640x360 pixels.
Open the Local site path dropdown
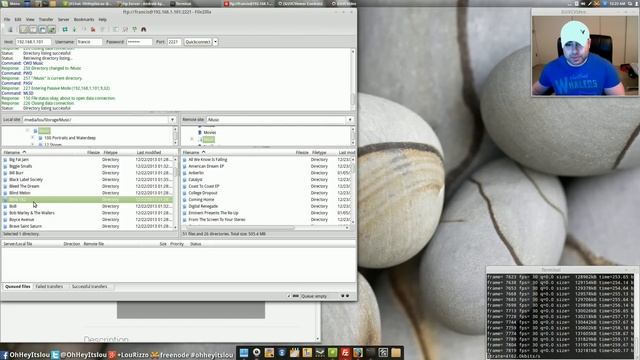point(172,120)
